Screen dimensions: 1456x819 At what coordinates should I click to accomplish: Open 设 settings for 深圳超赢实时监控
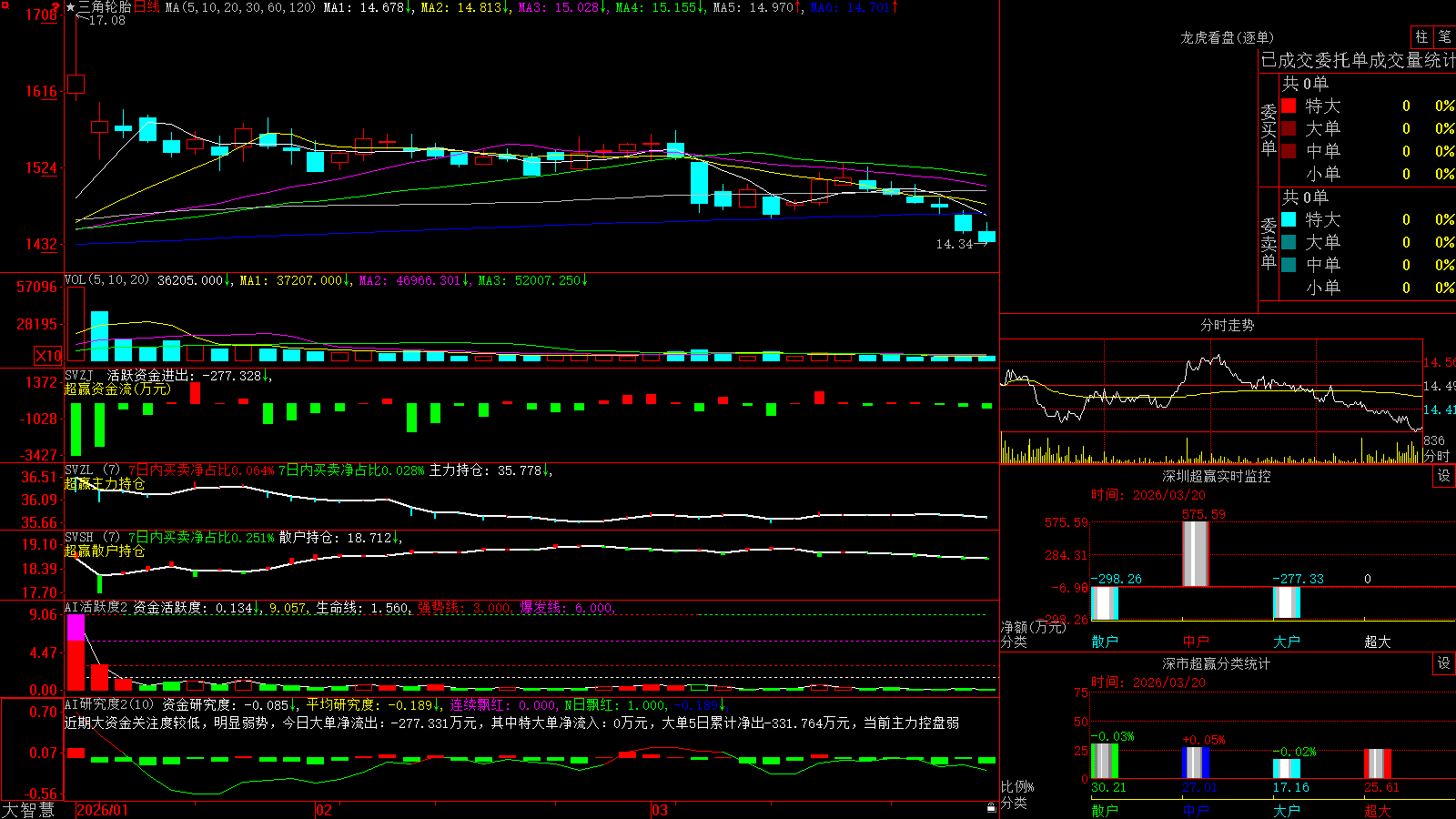(1444, 476)
